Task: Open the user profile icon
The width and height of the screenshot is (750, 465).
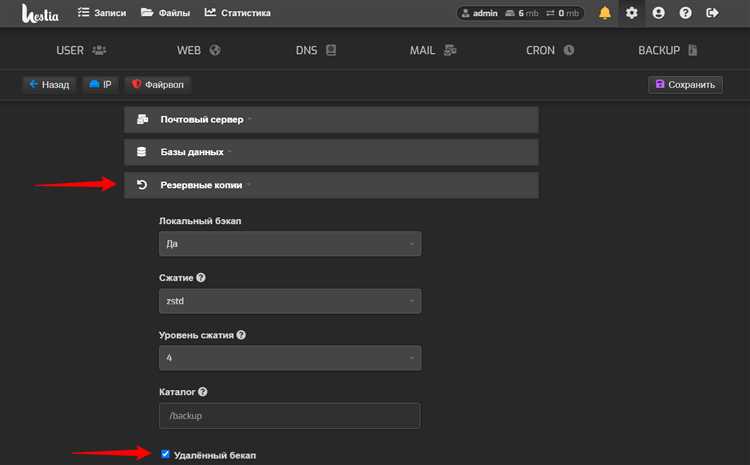Action: [x=659, y=13]
